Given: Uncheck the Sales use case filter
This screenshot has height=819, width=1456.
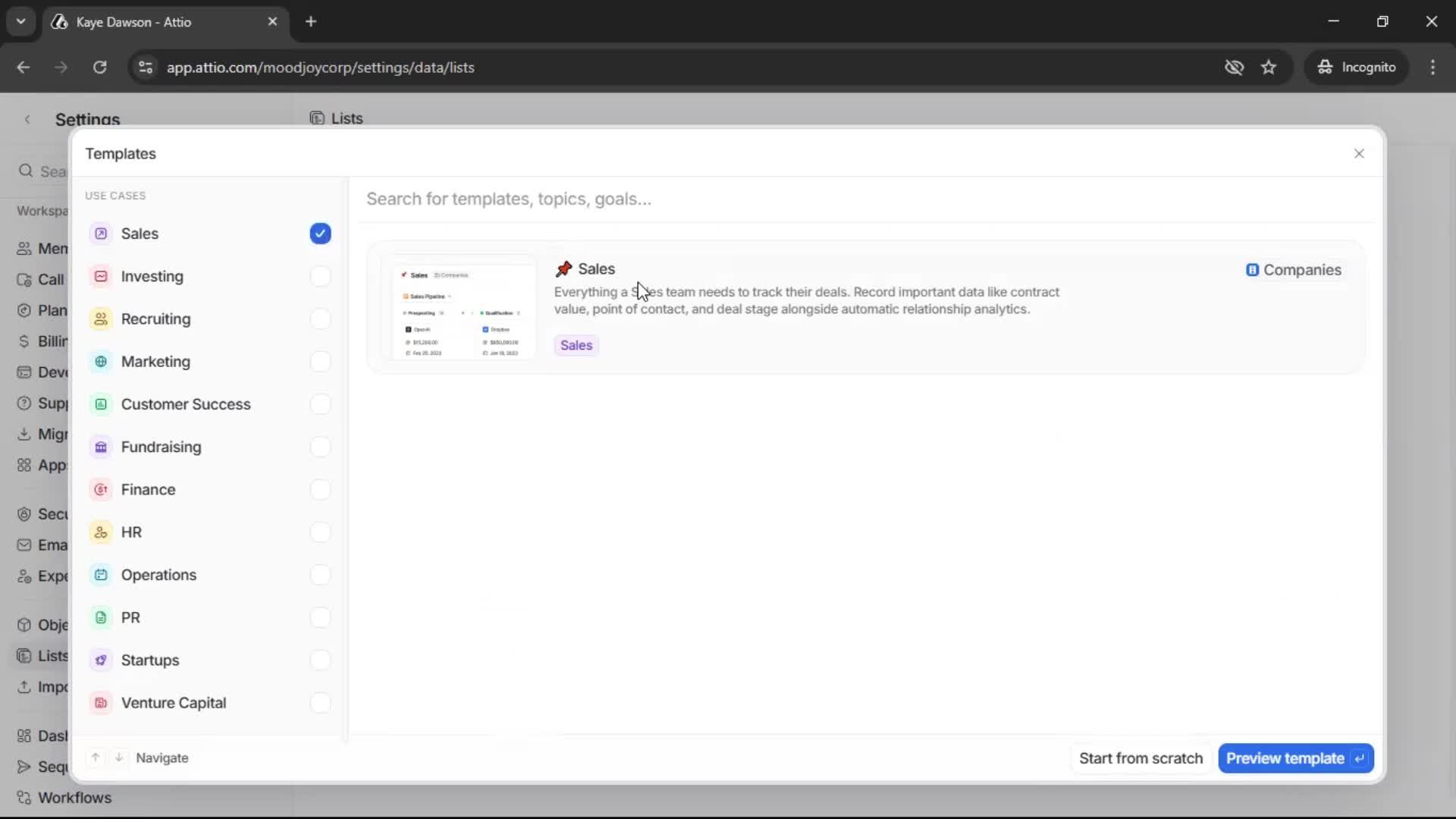Looking at the screenshot, I should pos(319,234).
